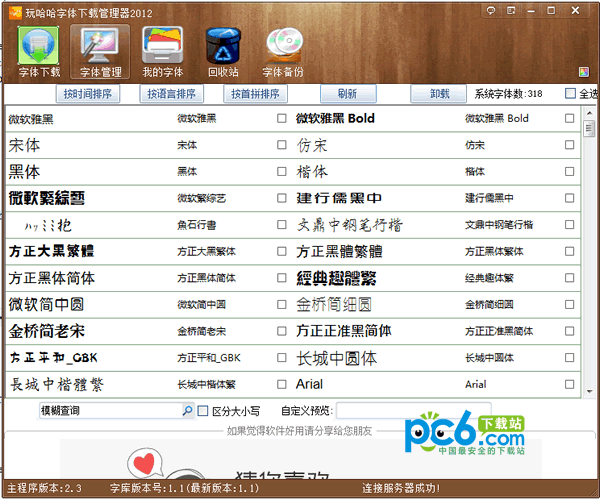
Task: Click the 刷新 refresh button
Action: [x=348, y=94]
